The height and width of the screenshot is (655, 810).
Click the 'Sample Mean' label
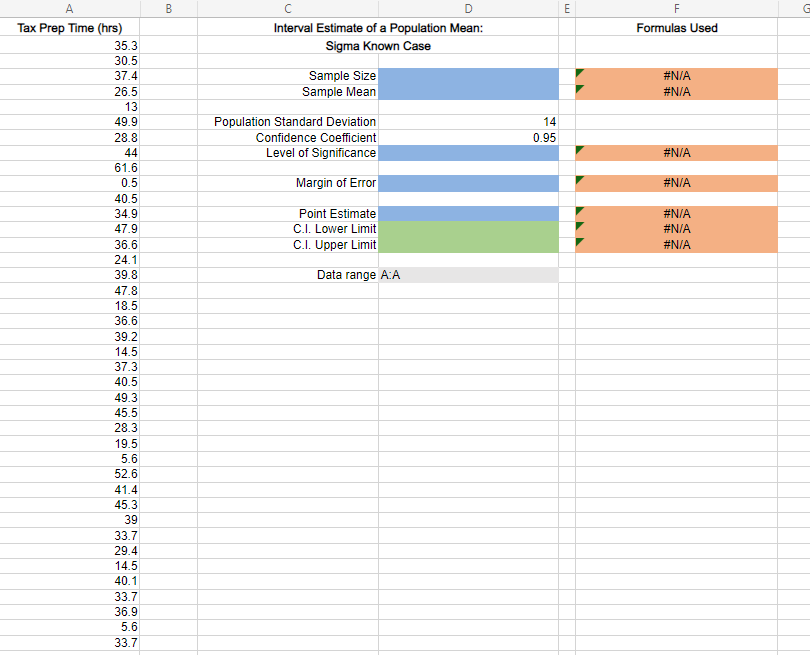coord(339,92)
